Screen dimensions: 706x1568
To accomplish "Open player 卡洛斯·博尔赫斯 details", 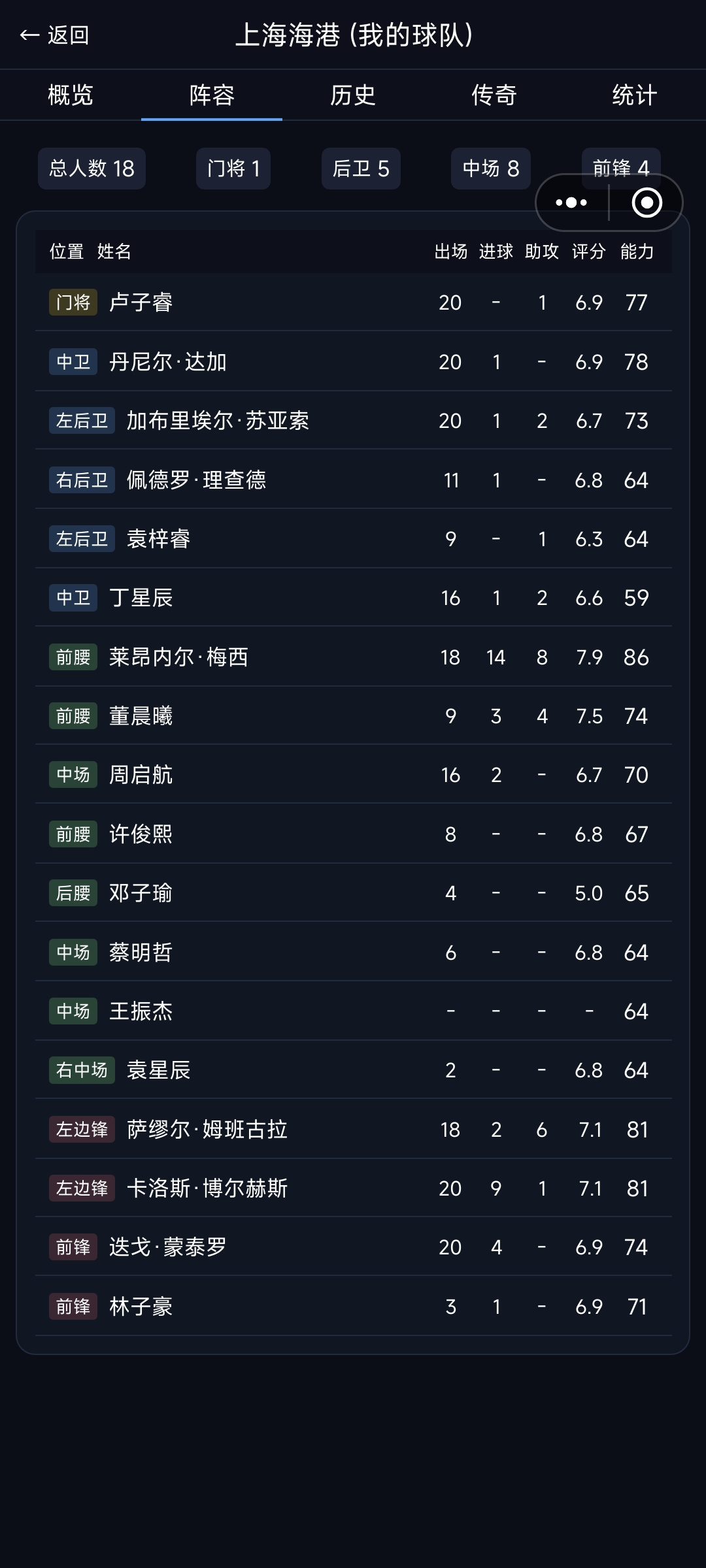I will [354, 1188].
